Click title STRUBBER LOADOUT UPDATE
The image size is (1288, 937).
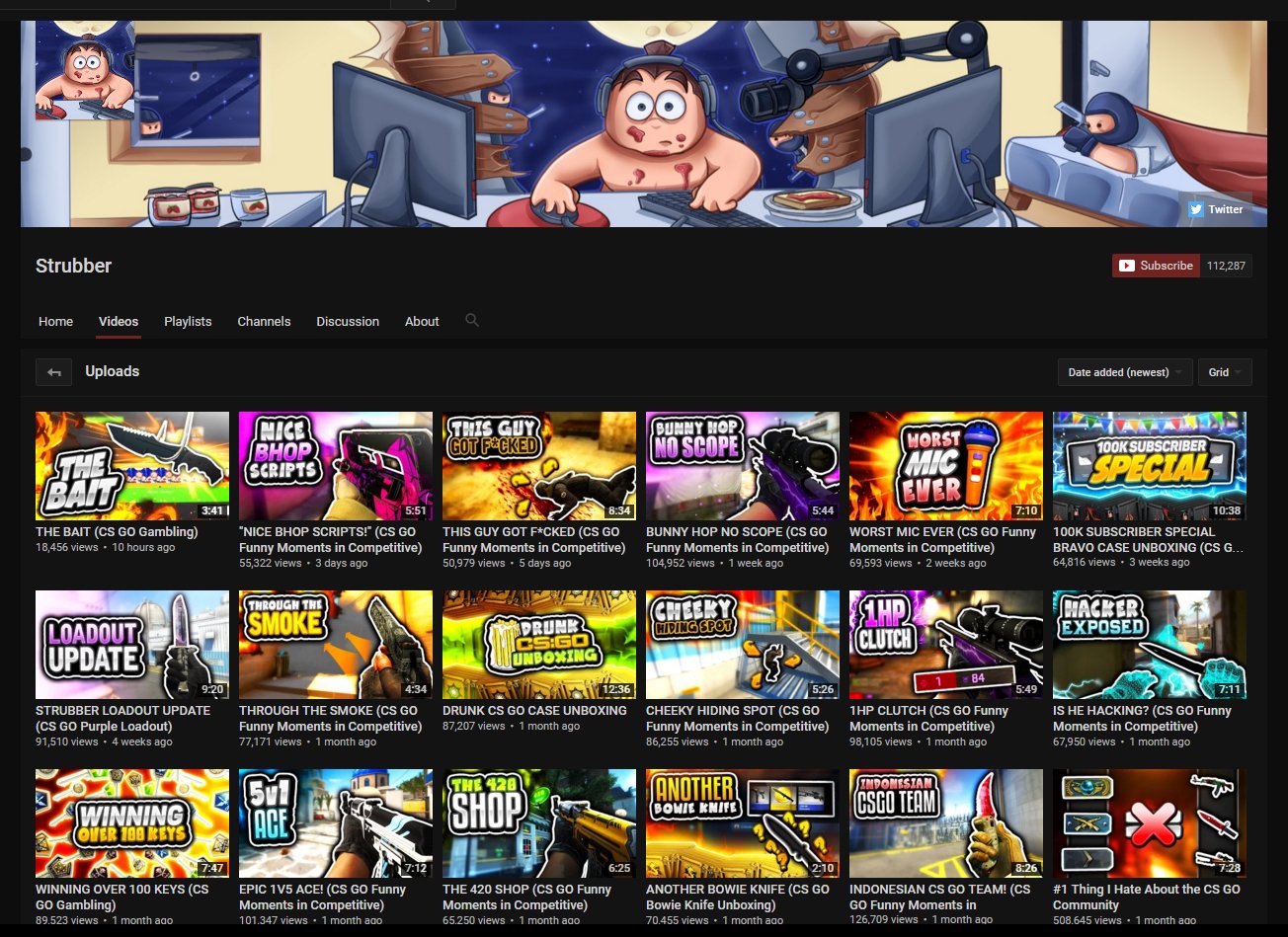point(123,719)
